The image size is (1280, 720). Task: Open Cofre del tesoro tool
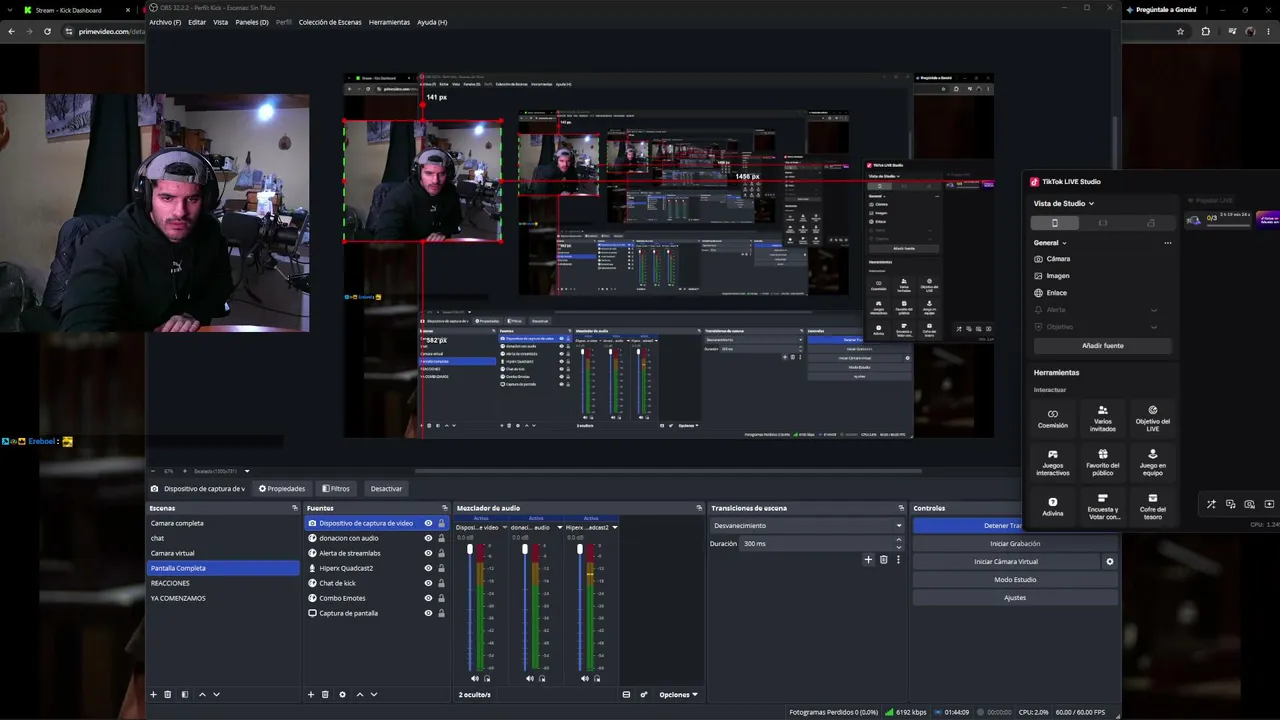point(1153,506)
